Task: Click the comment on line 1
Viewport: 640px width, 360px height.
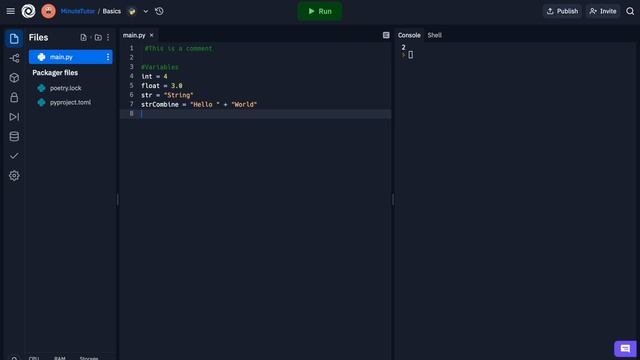Action: click(178, 49)
